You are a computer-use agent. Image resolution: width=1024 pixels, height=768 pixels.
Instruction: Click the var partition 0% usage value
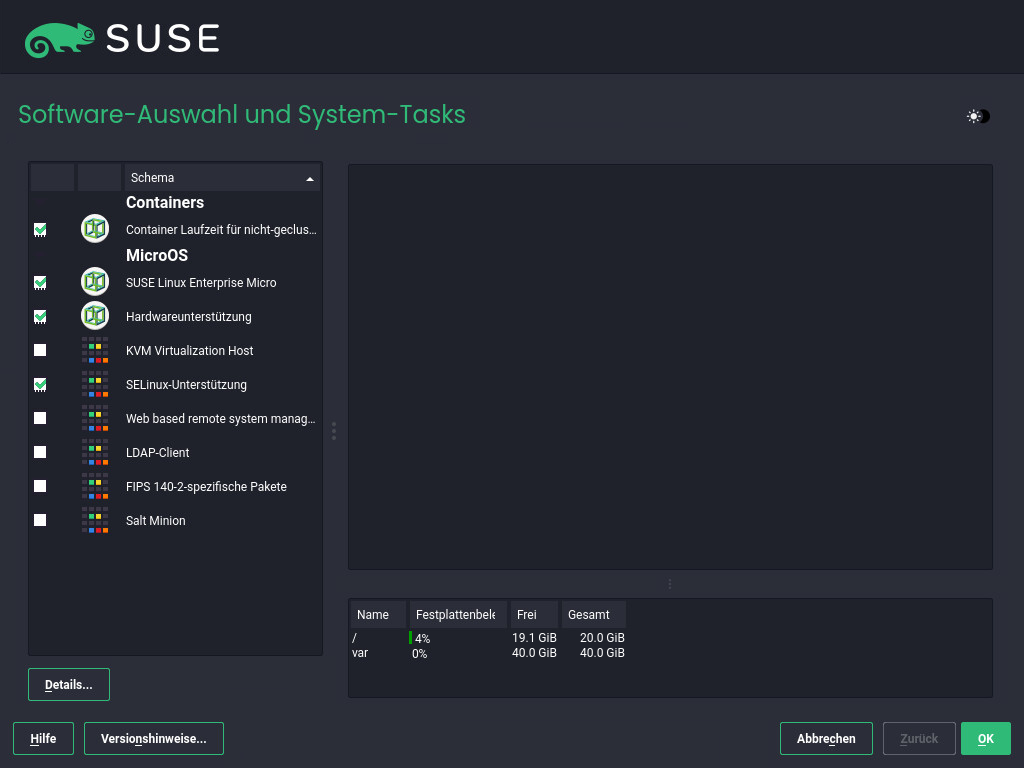pos(419,653)
